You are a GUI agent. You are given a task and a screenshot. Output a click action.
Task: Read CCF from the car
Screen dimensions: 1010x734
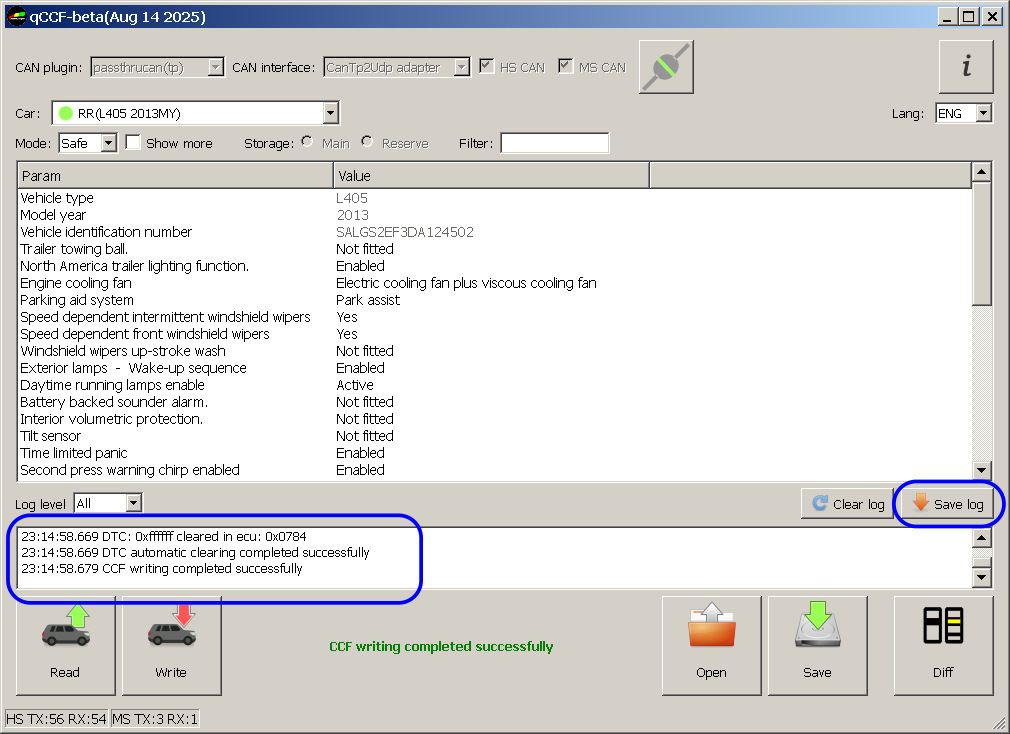66,645
